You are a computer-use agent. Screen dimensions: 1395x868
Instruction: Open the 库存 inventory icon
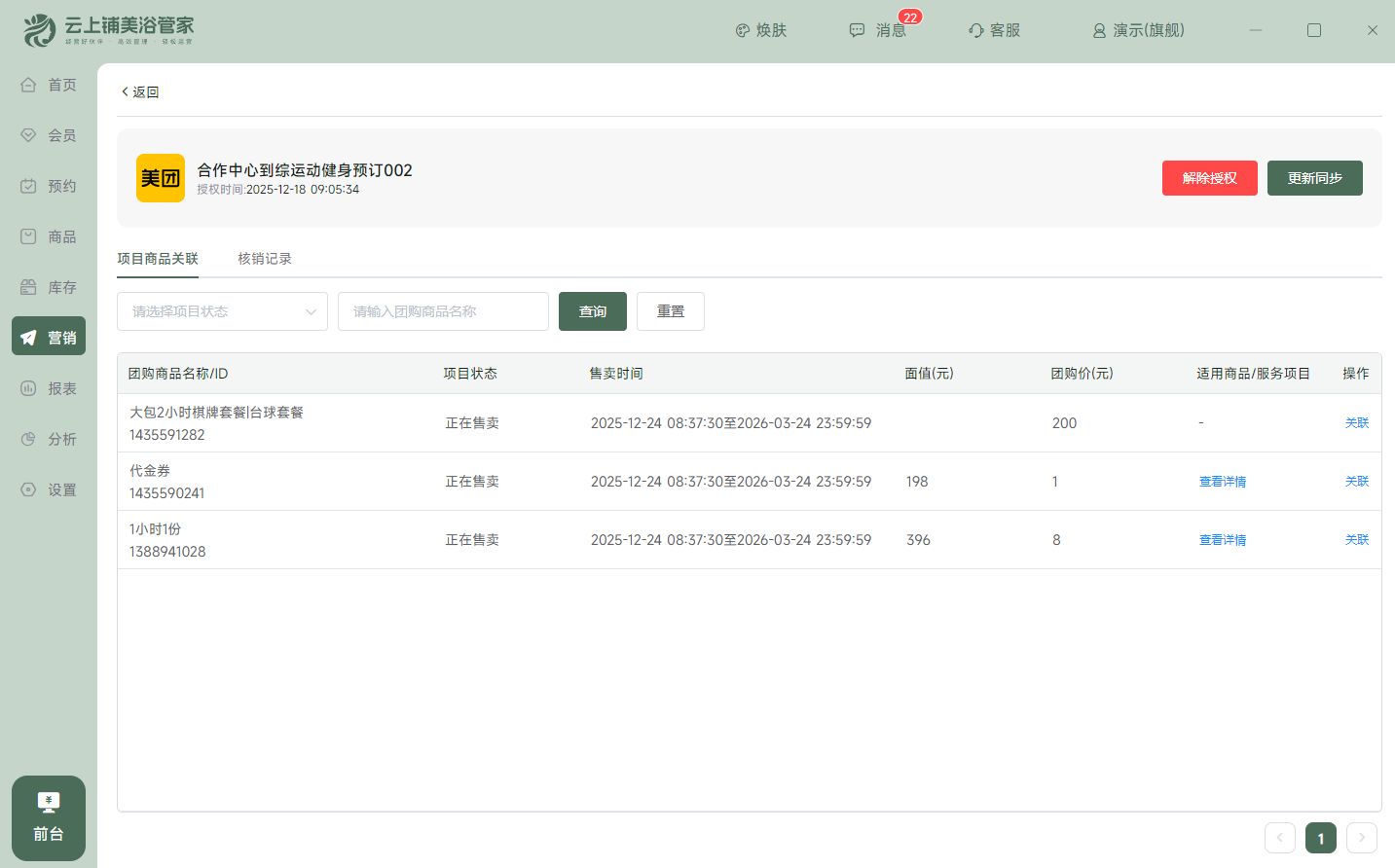(29, 288)
